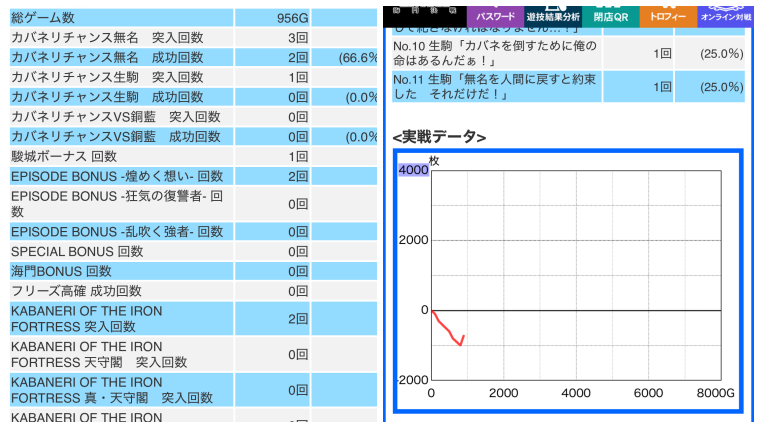Viewport: 760px width, 428px height.
Task: Switch to オンライン対戦 tab
Action: click(x=726, y=16)
